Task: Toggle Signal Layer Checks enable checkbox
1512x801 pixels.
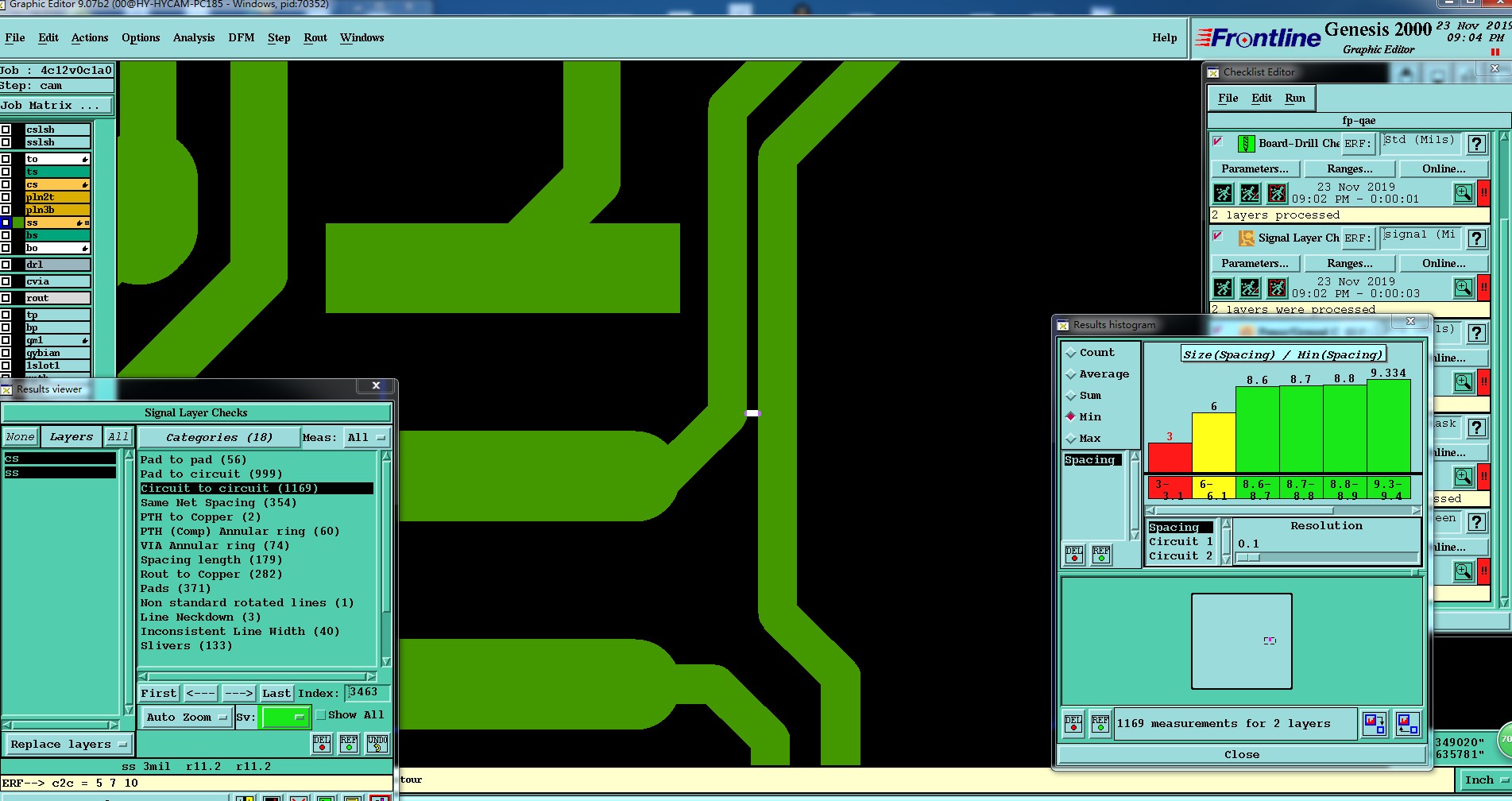Action: pos(1217,236)
